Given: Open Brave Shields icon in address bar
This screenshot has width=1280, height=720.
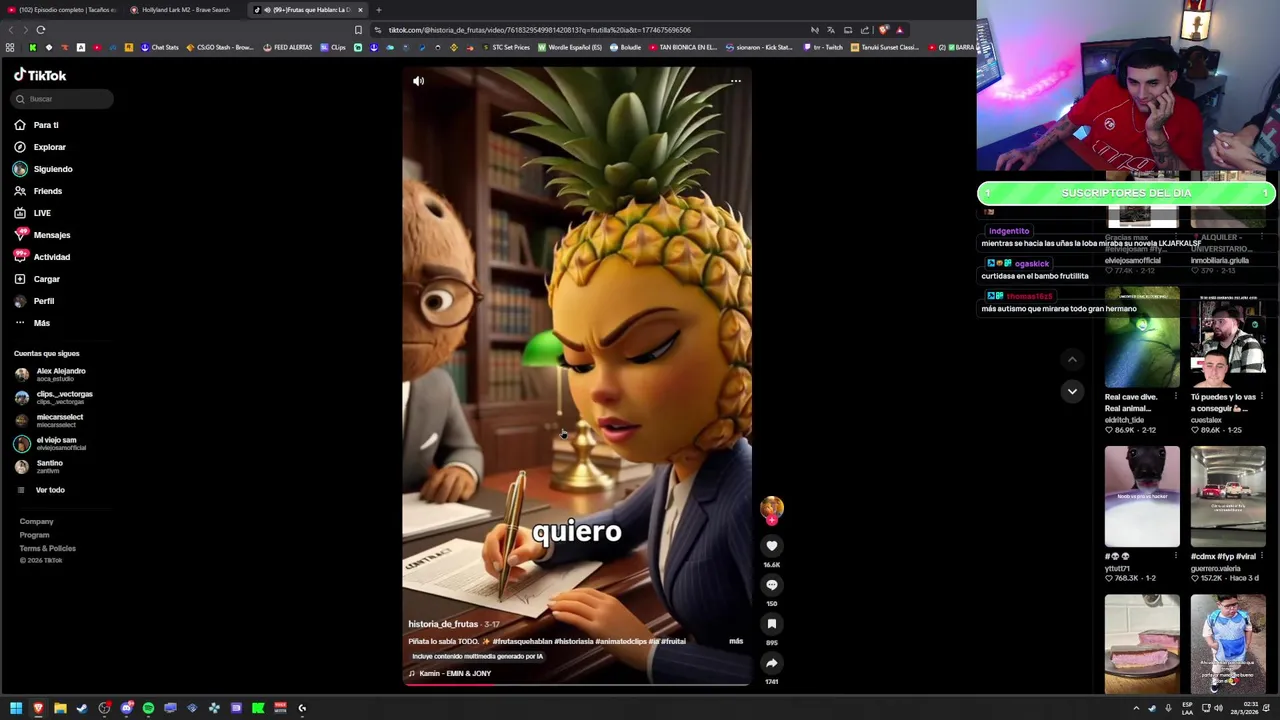Looking at the screenshot, I should [884, 30].
